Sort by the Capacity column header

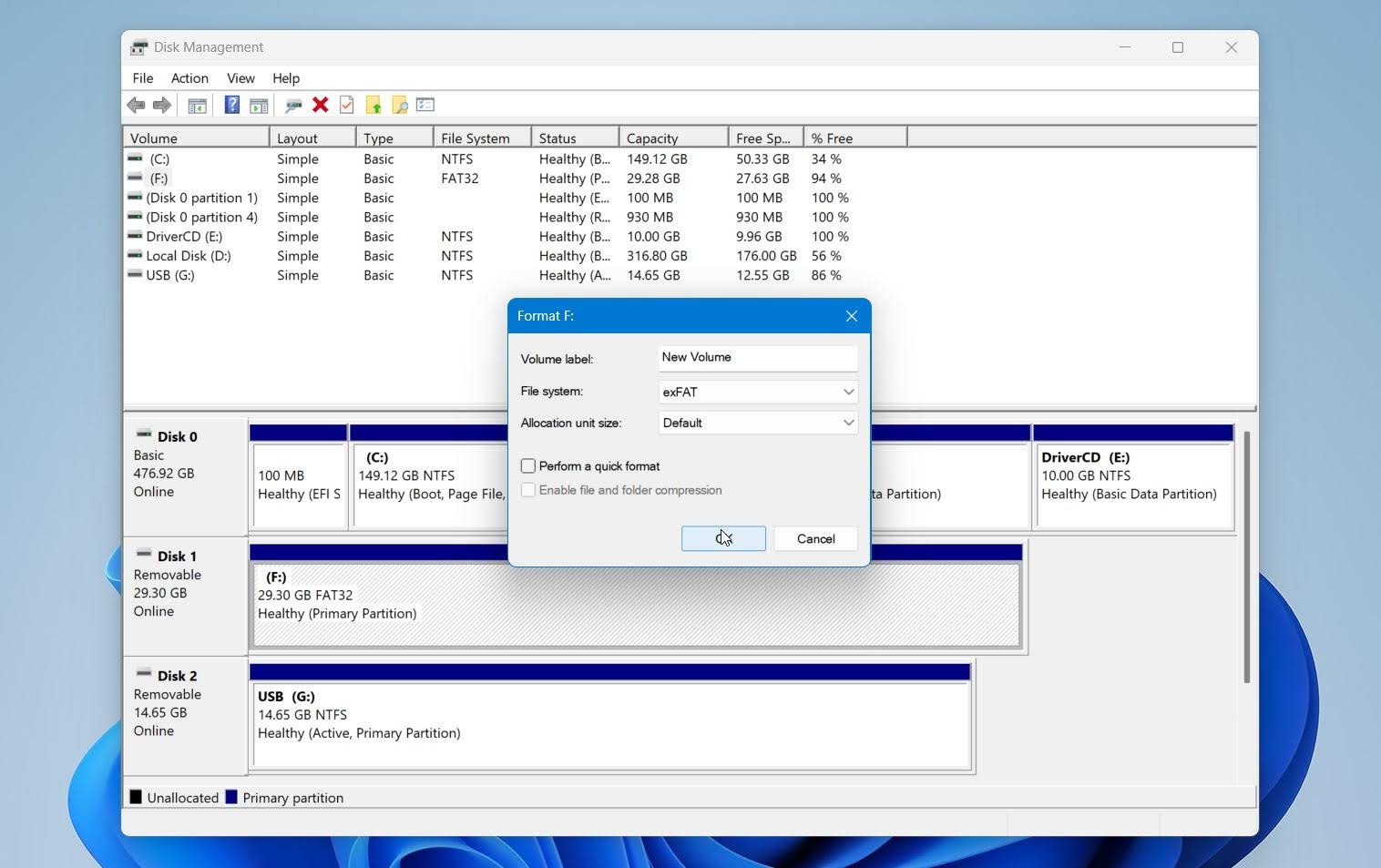pyautogui.click(x=674, y=138)
